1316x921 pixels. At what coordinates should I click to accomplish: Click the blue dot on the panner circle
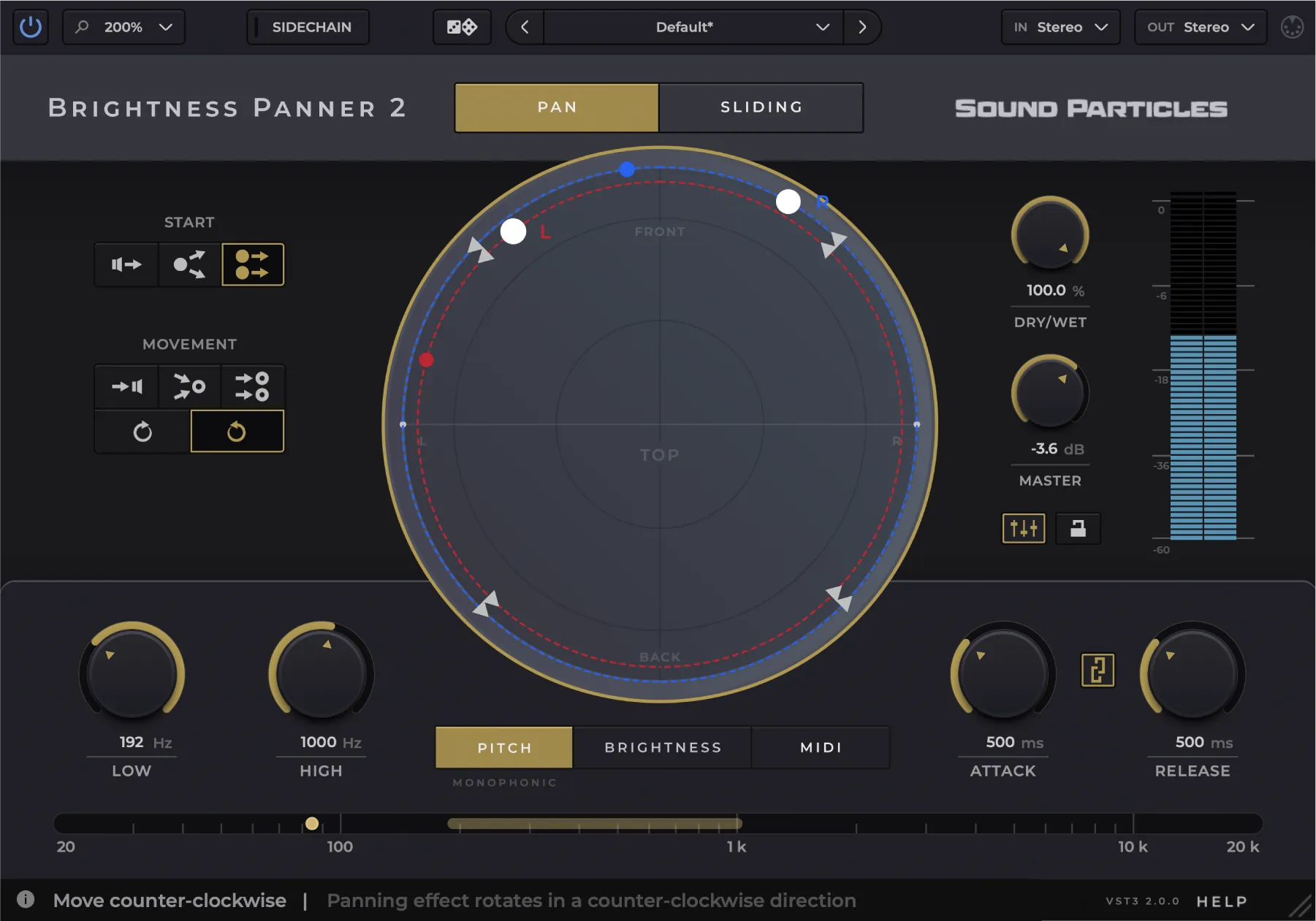pos(627,169)
